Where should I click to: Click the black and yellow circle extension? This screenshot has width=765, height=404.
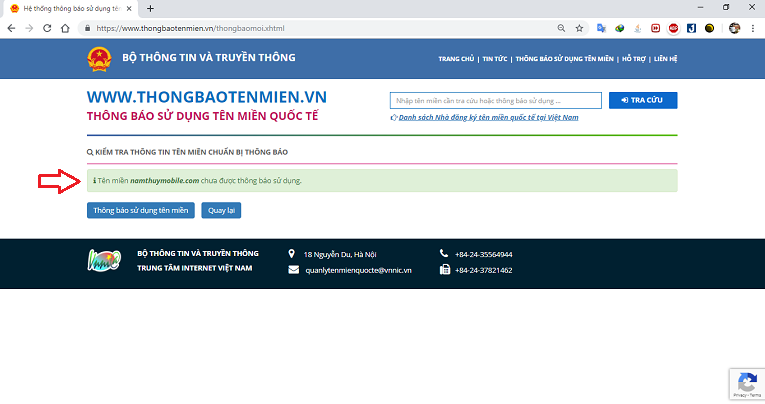pyautogui.click(x=709, y=28)
